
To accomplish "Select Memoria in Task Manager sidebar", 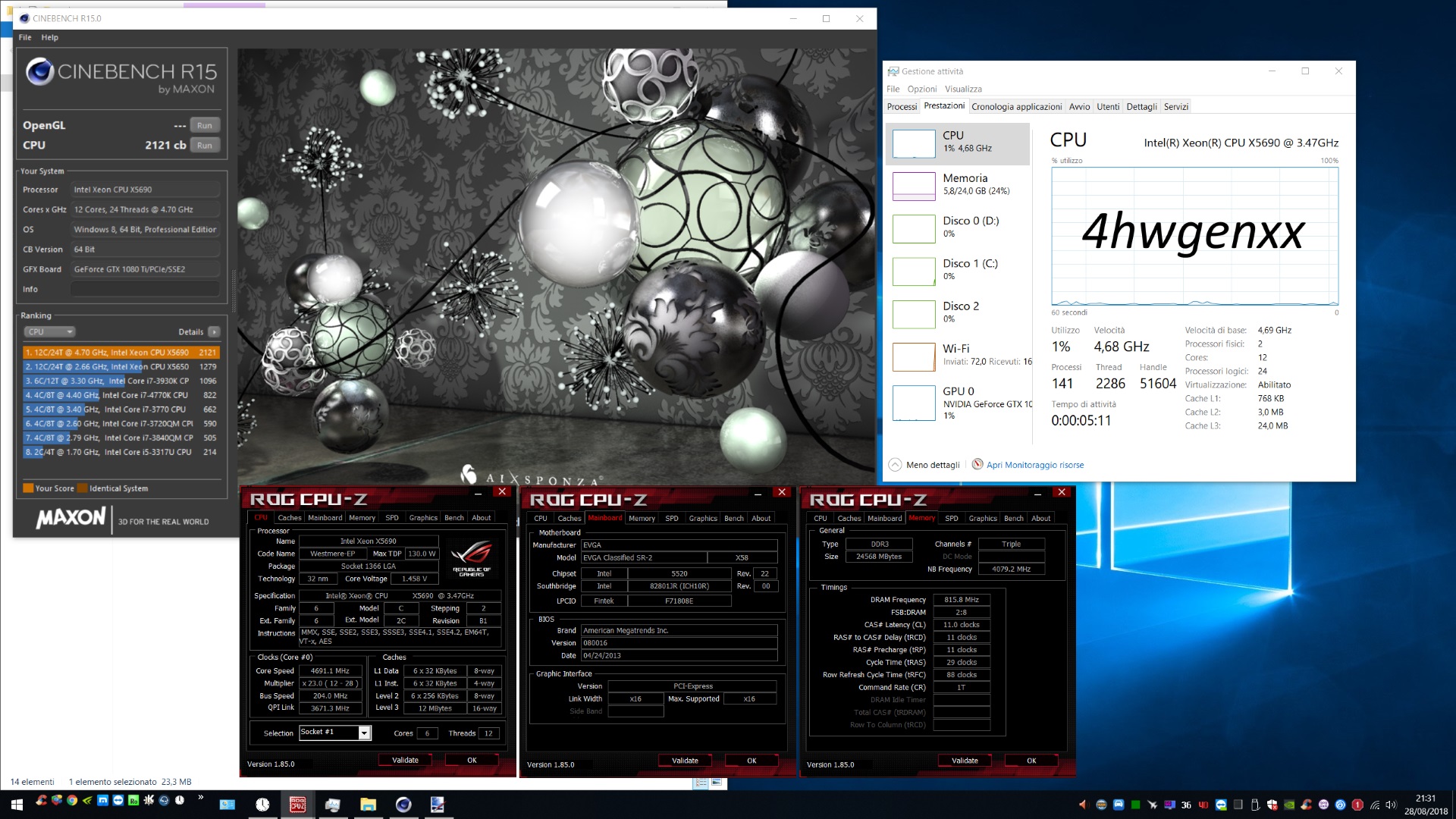I will [958, 184].
